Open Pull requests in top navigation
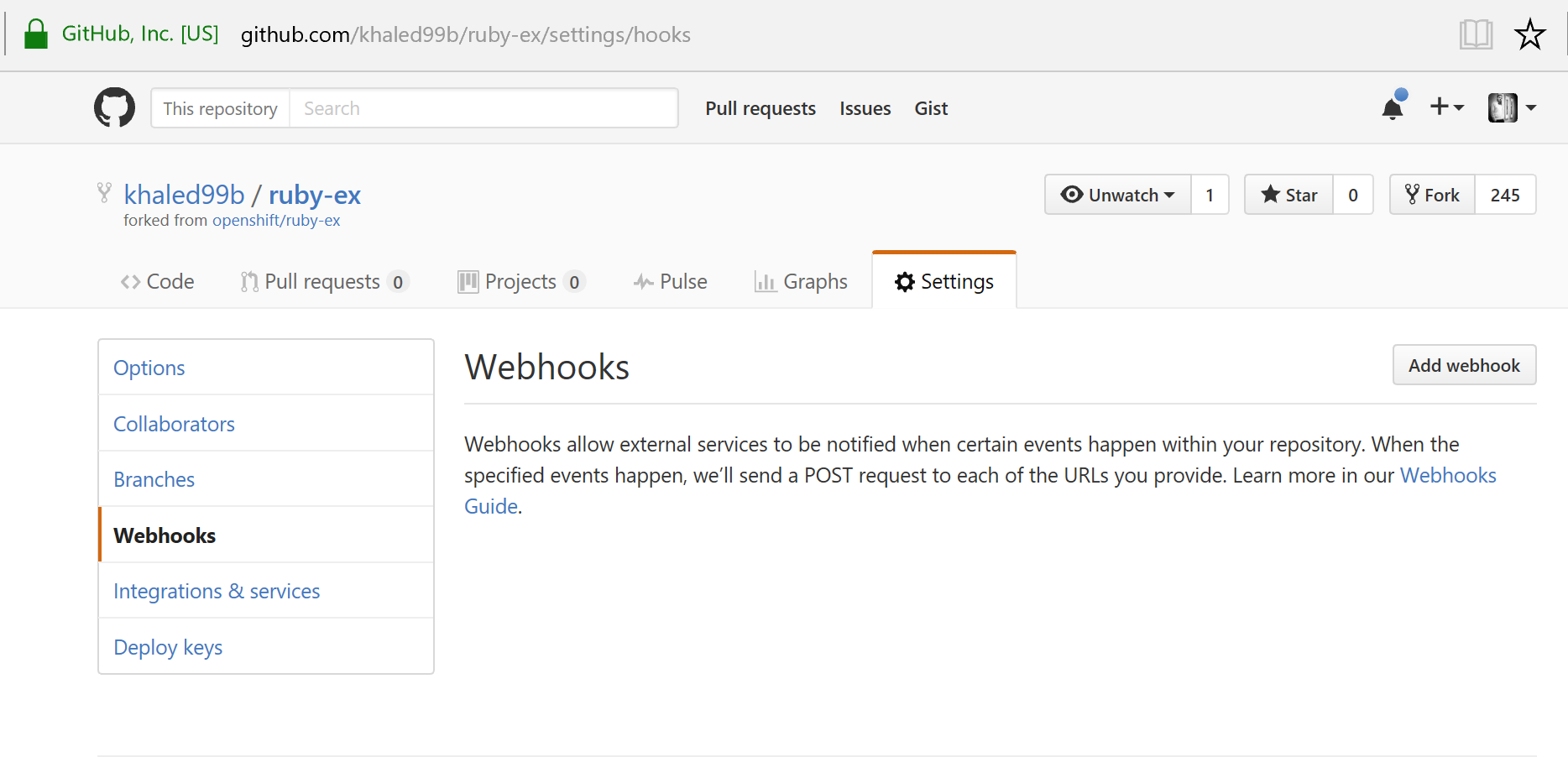The height and width of the screenshot is (757, 1568). pos(760,108)
